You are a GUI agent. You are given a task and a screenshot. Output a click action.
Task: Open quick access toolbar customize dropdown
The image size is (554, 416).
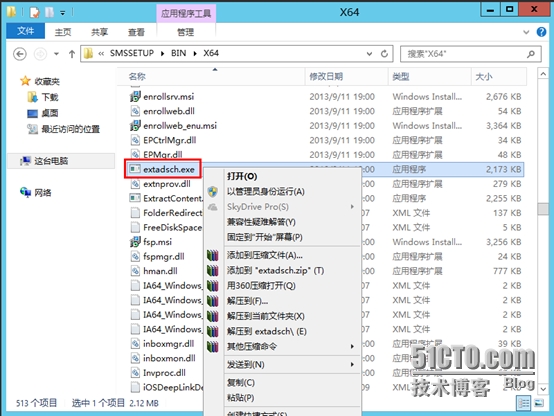63,13
